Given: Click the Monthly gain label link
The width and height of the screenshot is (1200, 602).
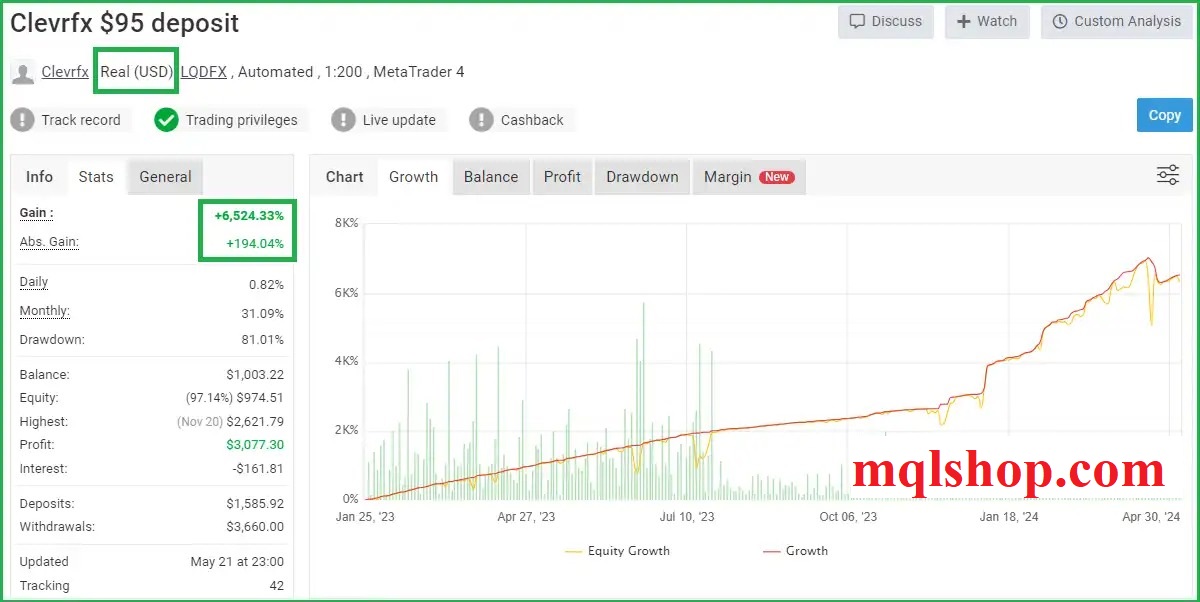Looking at the screenshot, I should [x=43, y=310].
